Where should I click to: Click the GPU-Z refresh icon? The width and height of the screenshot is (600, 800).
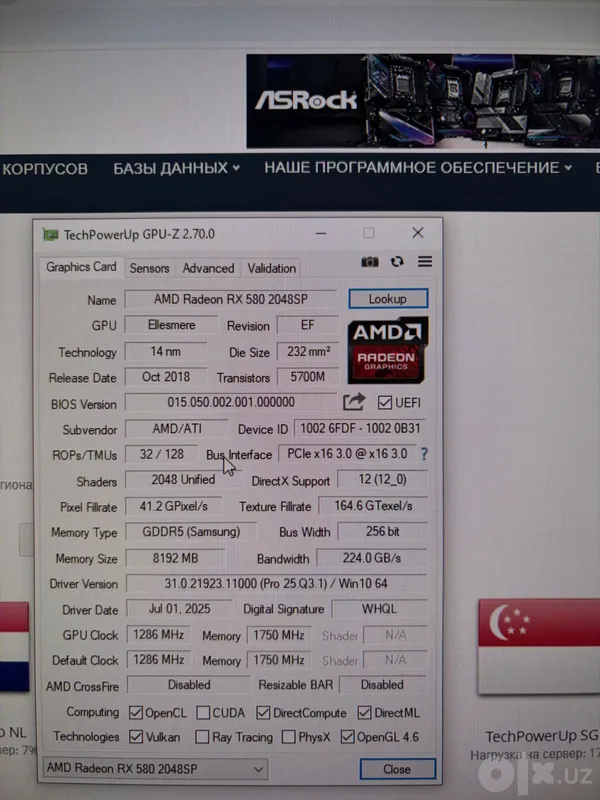click(397, 262)
